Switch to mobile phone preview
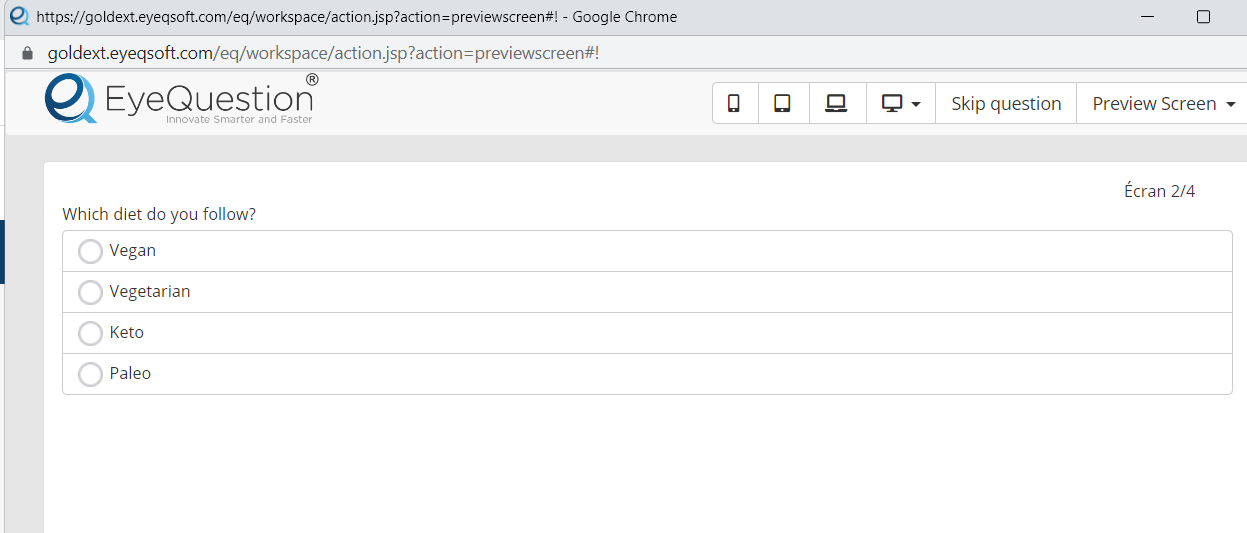The width and height of the screenshot is (1247, 533). (x=734, y=103)
